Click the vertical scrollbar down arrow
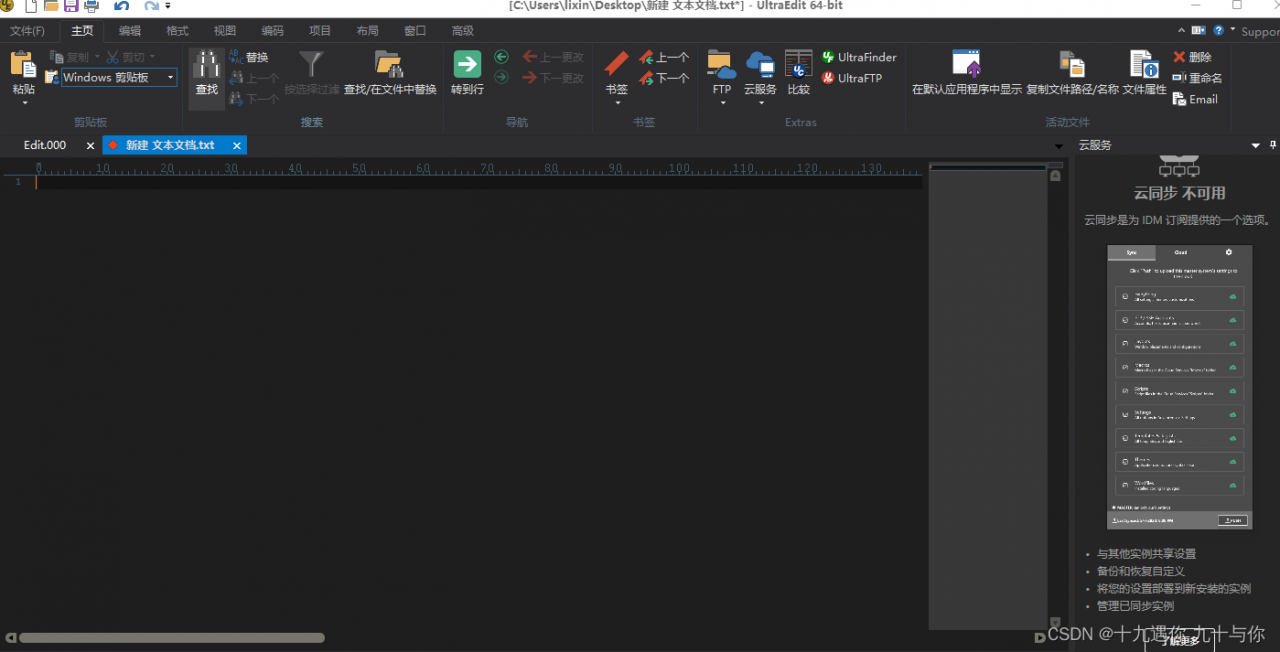The height and width of the screenshot is (652, 1280). coord(1055,623)
